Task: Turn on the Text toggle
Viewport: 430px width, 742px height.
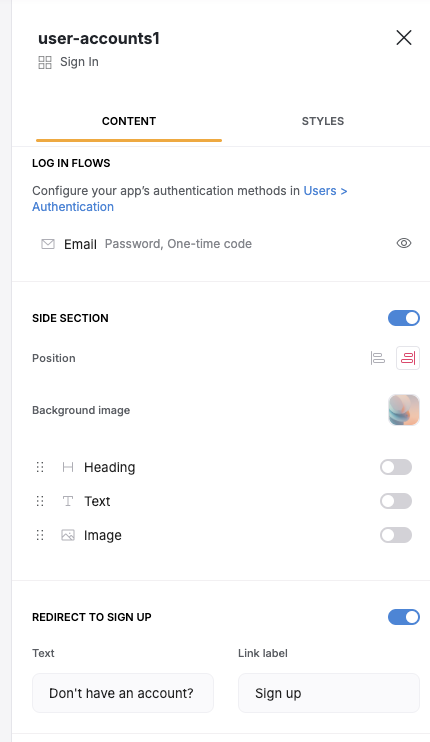Action: click(x=396, y=501)
